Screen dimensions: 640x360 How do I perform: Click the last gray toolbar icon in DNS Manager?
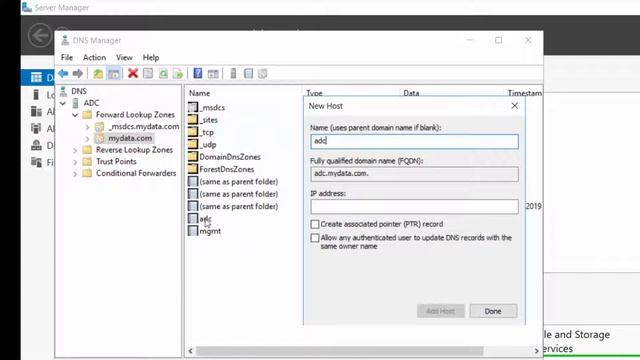(x=263, y=73)
